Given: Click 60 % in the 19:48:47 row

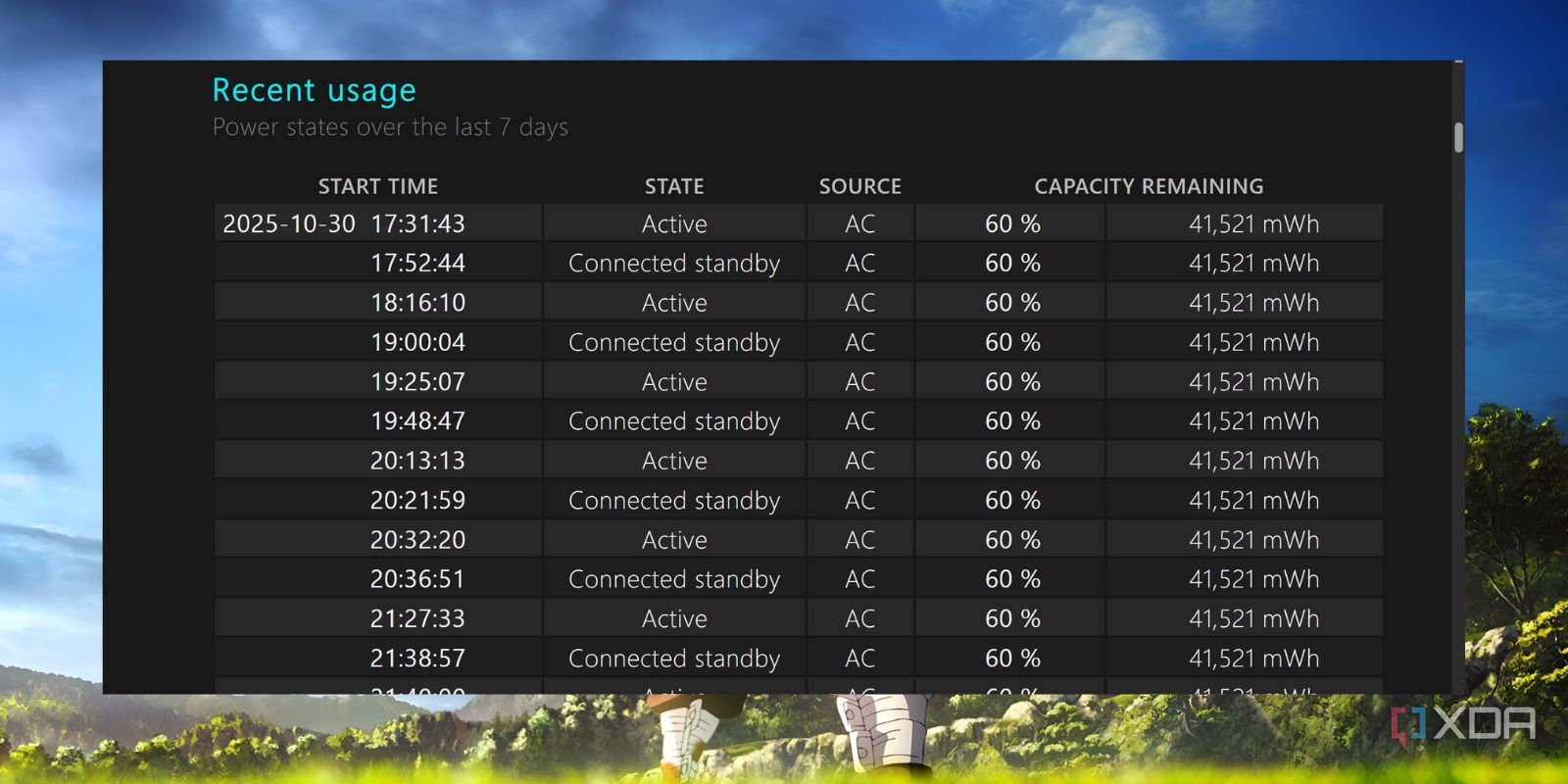Looking at the screenshot, I should click(x=1011, y=420).
